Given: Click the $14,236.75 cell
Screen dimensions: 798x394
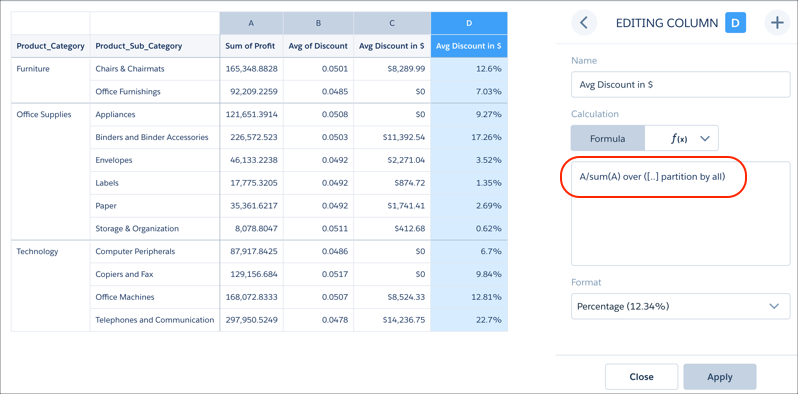Looking at the screenshot, I should [392, 320].
